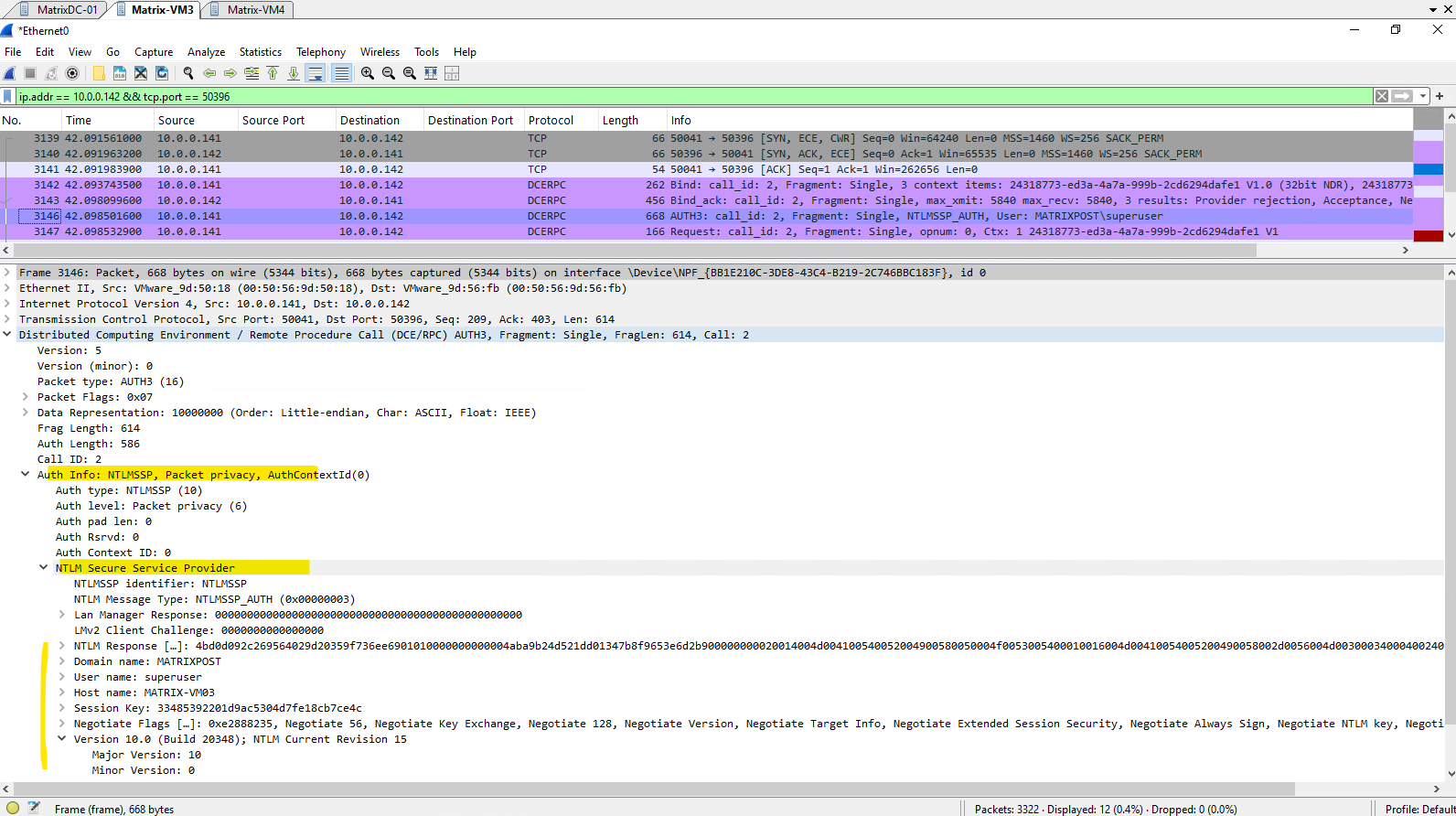Click the red band in the packet minimap
This screenshot has height=816, width=1456.
click(1428, 236)
